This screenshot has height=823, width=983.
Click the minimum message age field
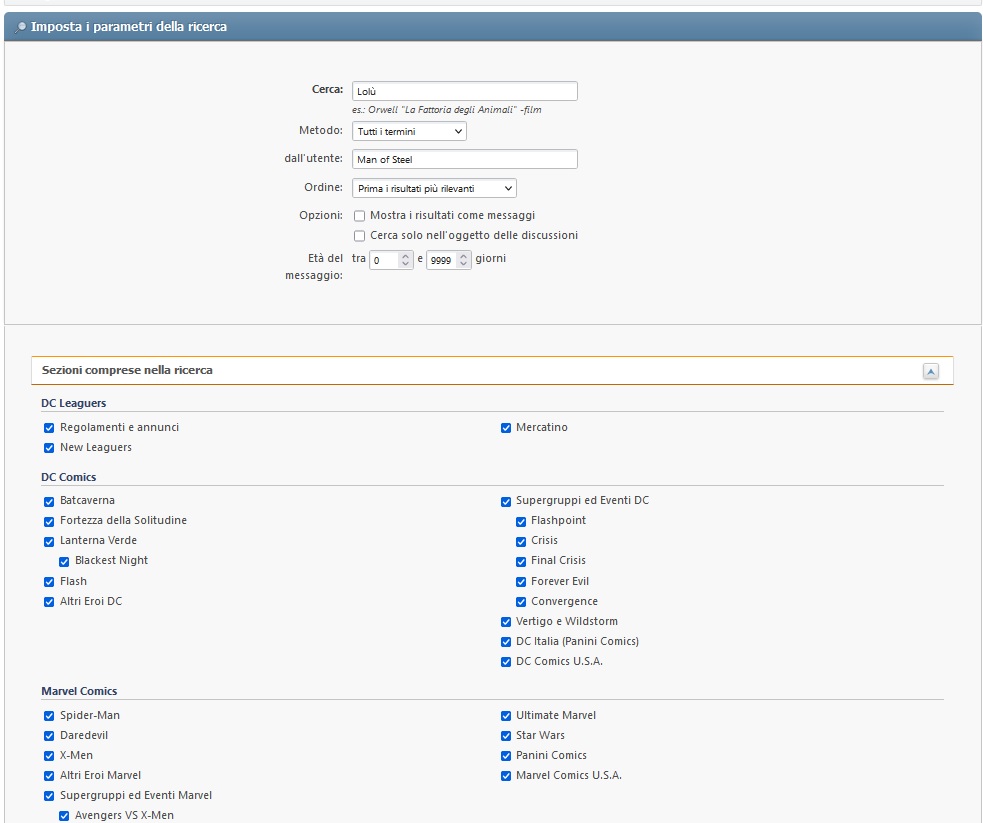pyautogui.click(x=391, y=259)
